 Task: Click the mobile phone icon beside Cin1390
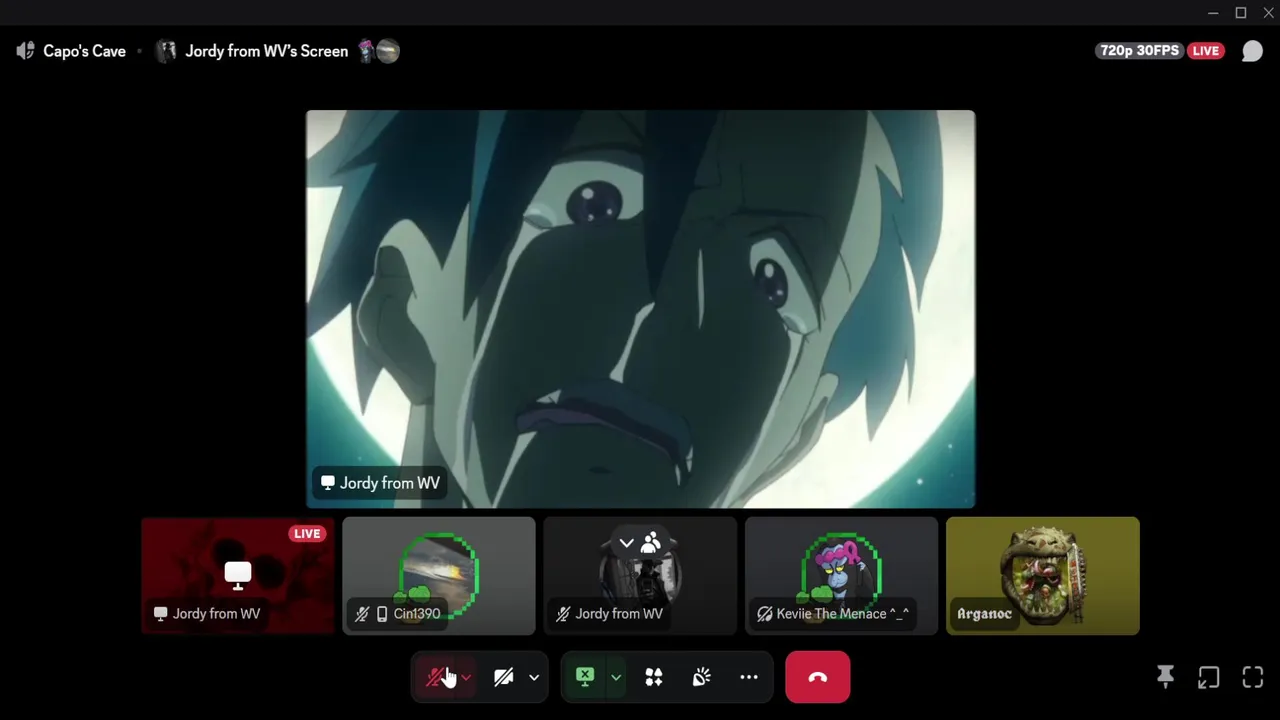click(382, 614)
